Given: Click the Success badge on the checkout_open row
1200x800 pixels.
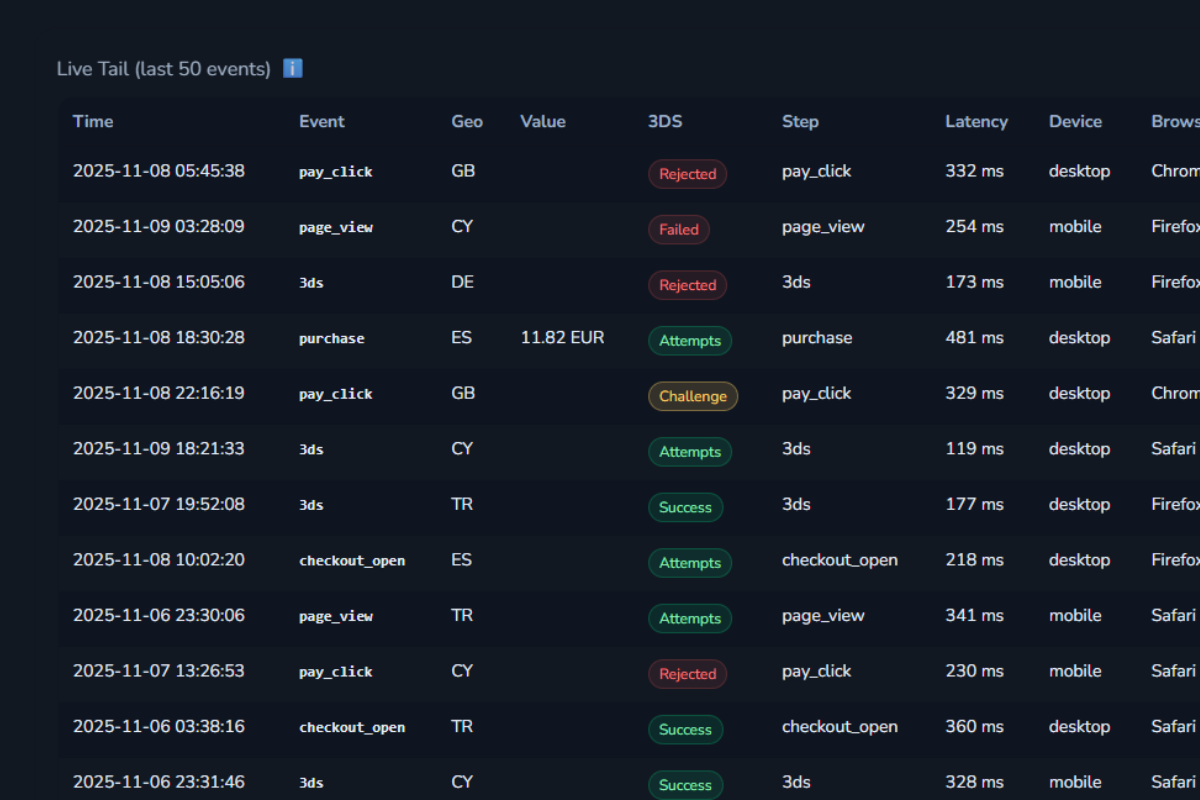Looking at the screenshot, I should tap(685, 729).
